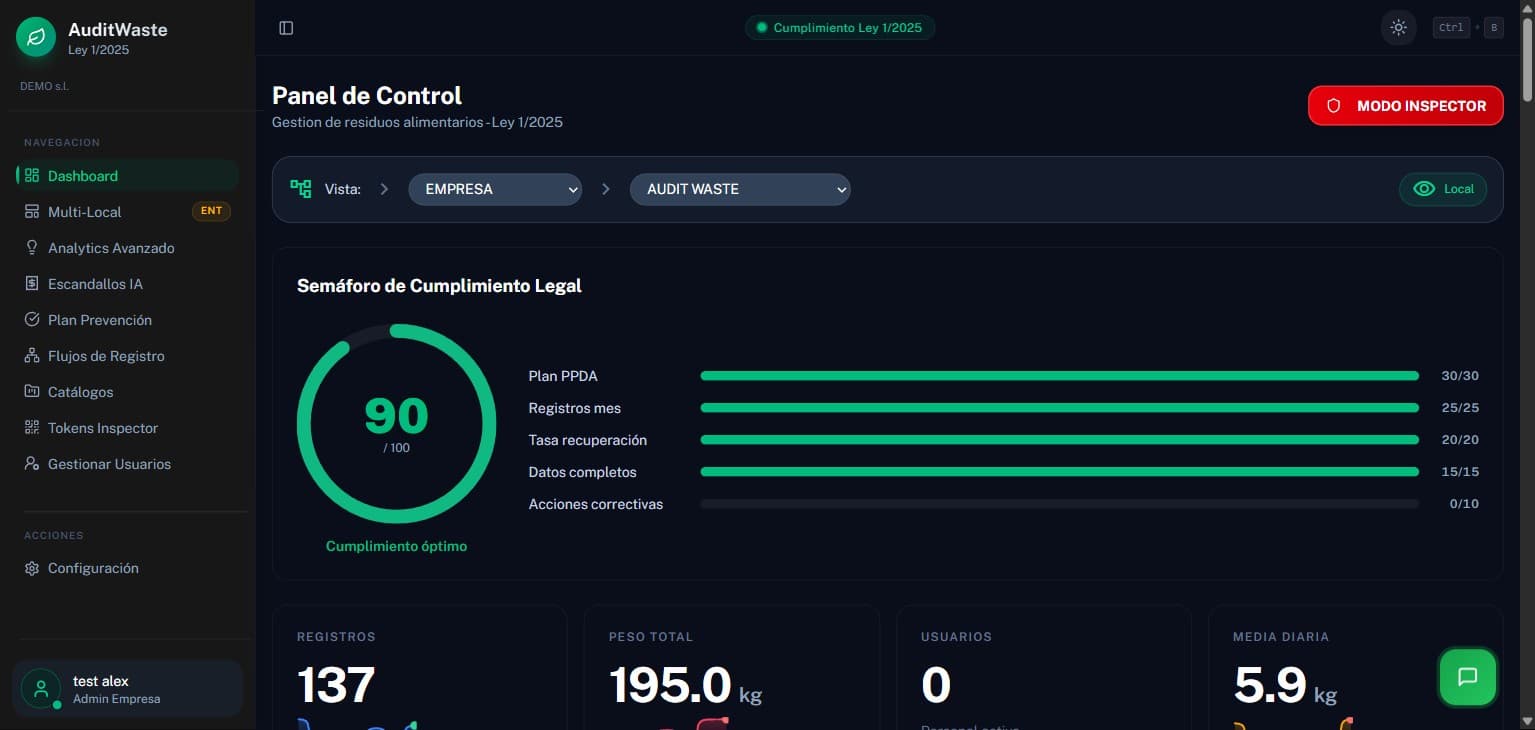Open the Analytics Avanzado menu entry
Viewport: 1535px width, 730px height.
point(111,247)
